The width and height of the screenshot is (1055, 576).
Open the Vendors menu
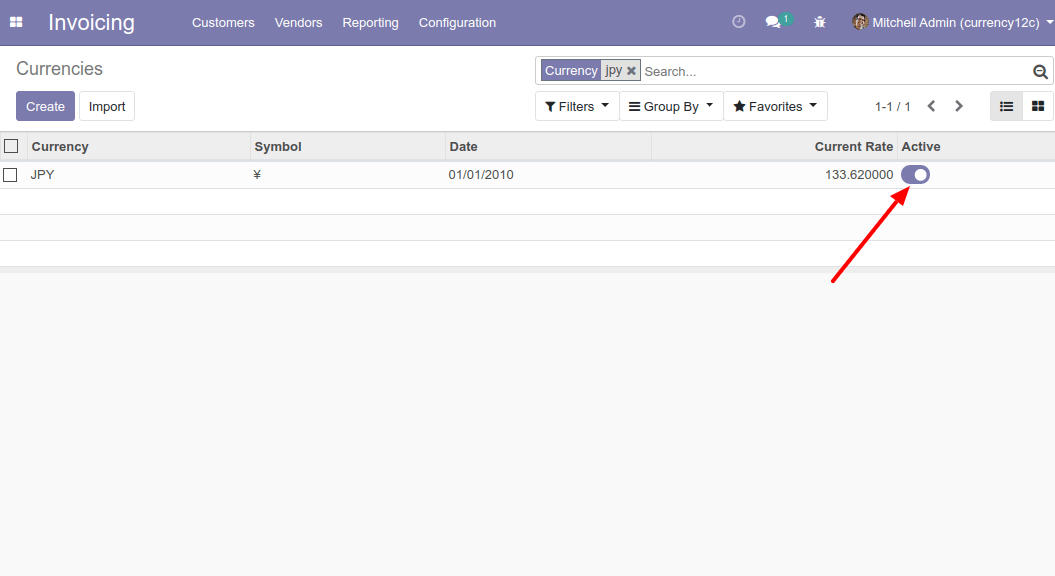tap(299, 22)
